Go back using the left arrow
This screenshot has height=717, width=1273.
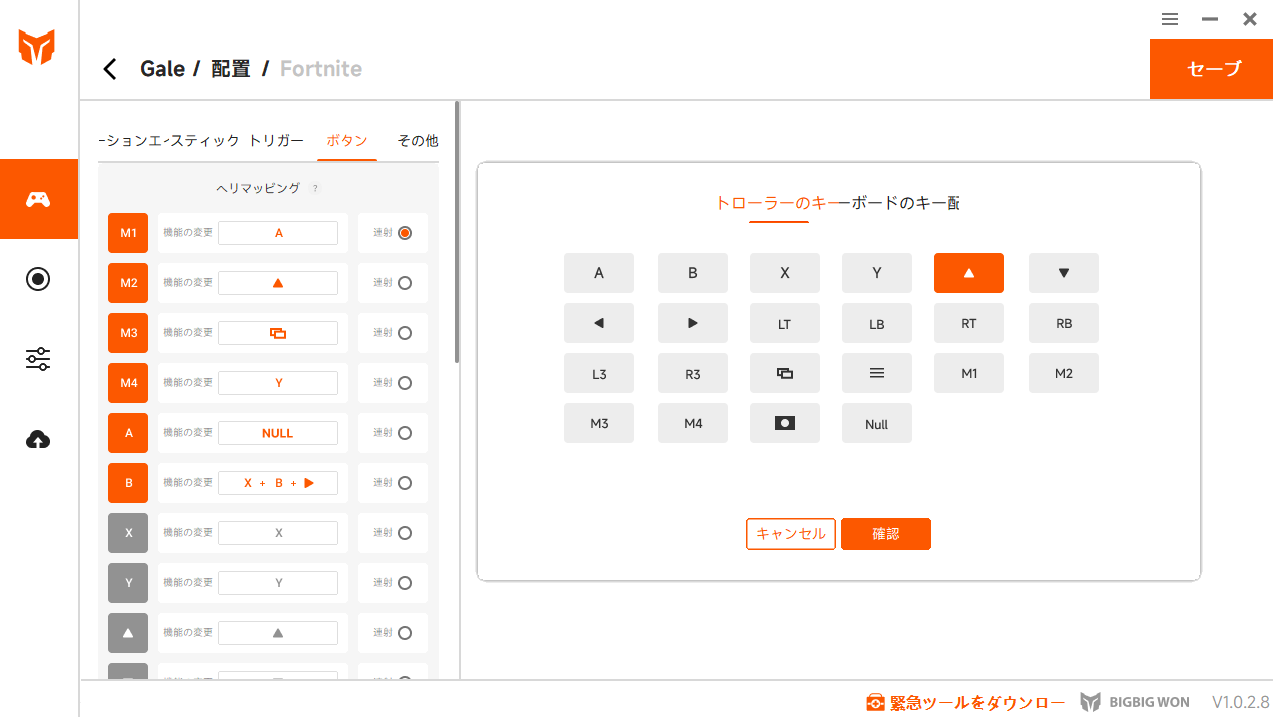[110, 69]
